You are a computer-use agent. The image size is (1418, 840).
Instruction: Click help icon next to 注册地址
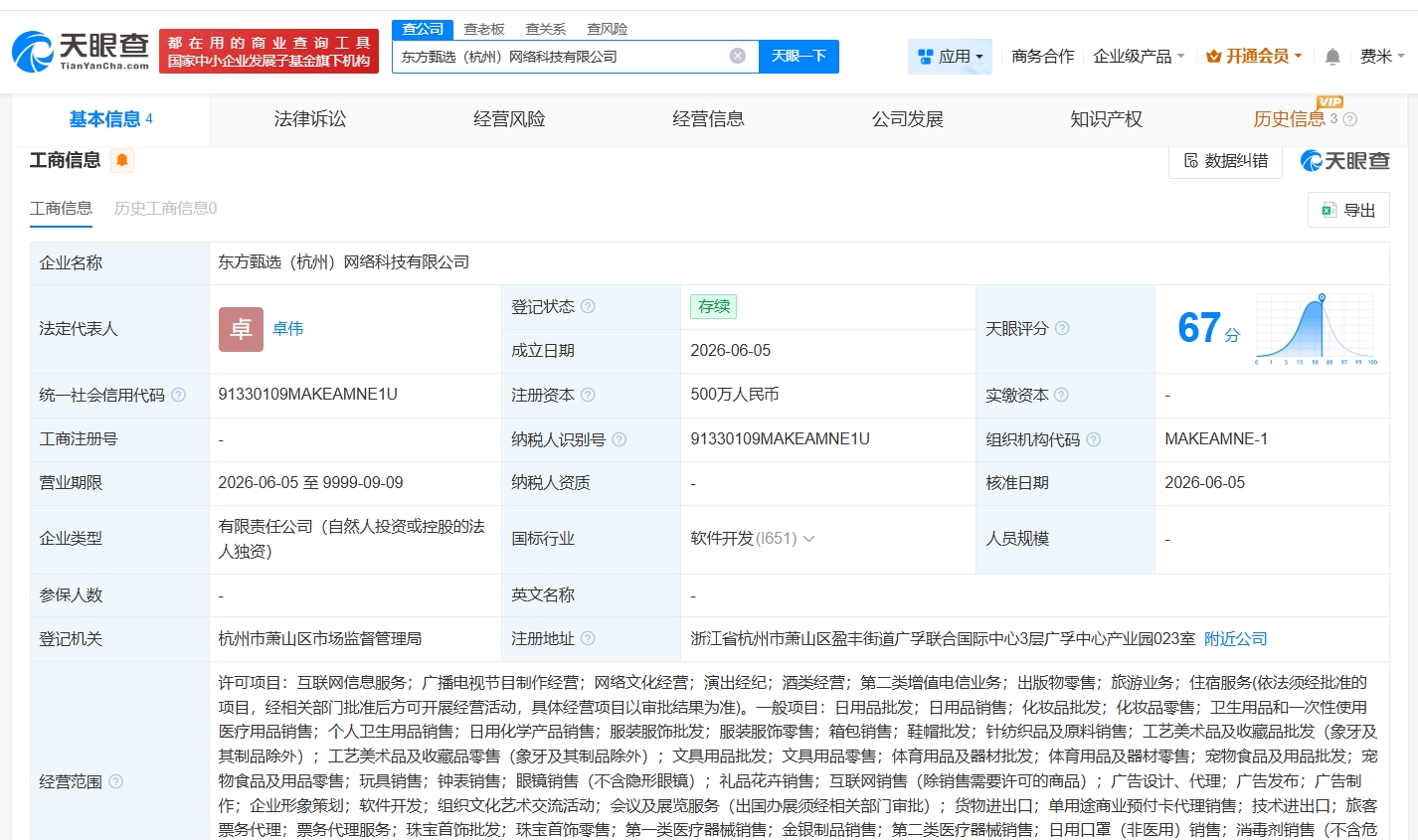coord(588,638)
